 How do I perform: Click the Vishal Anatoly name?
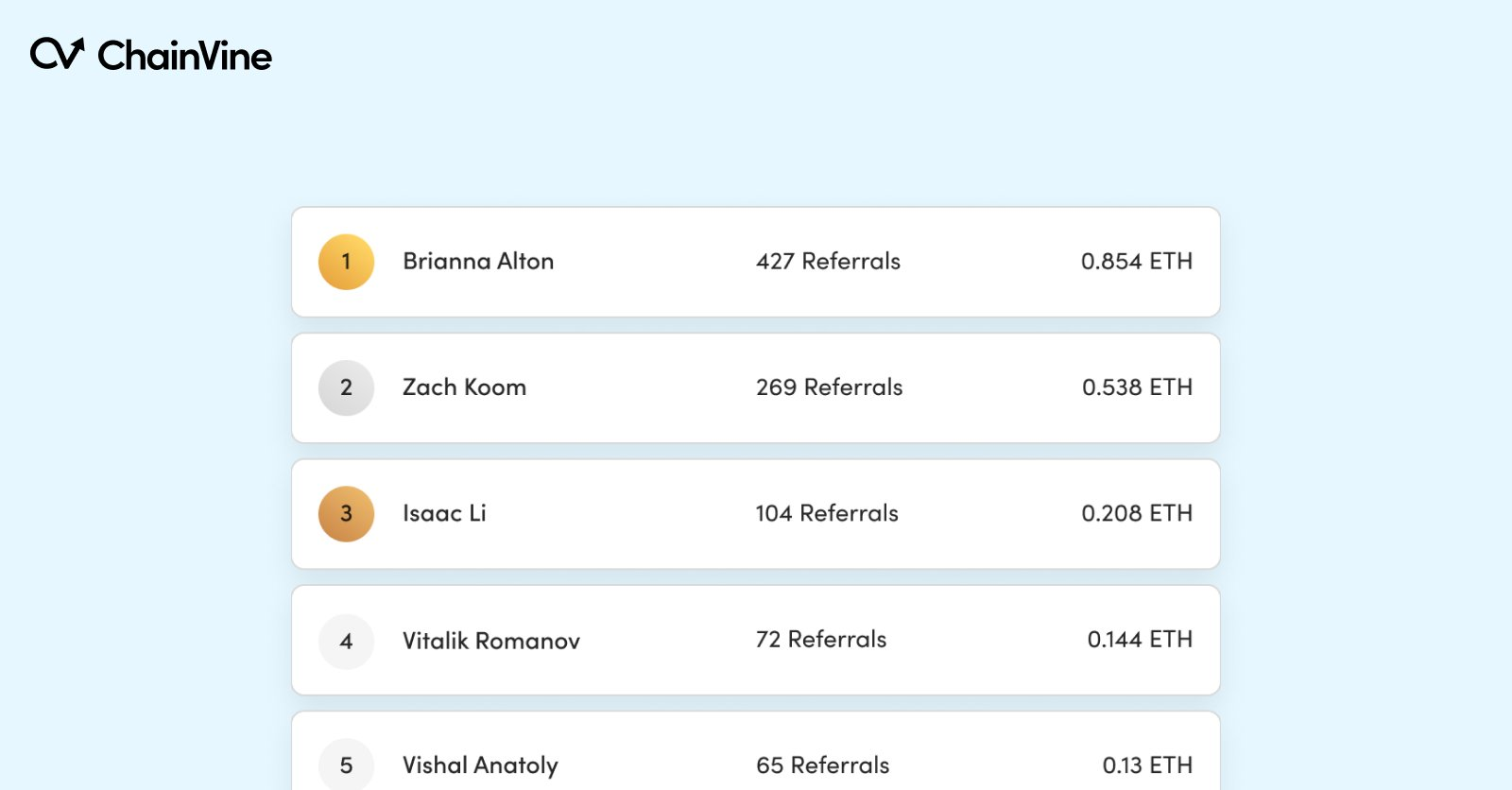(480, 765)
